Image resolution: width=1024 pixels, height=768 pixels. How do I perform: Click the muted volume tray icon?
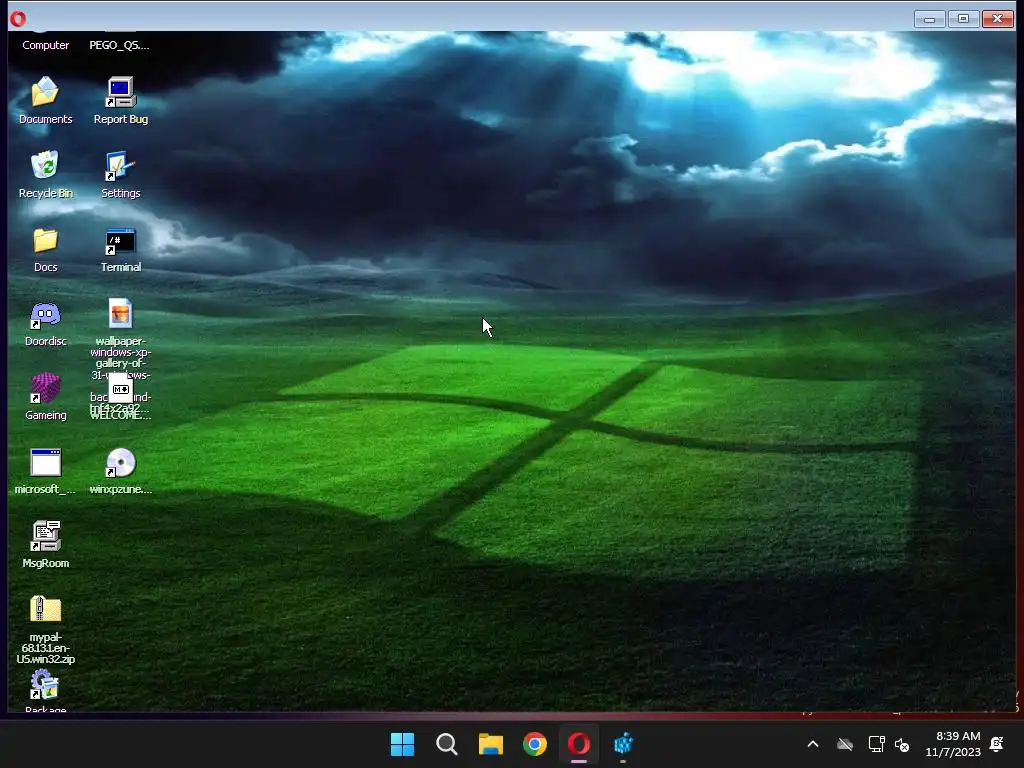click(x=903, y=744)
